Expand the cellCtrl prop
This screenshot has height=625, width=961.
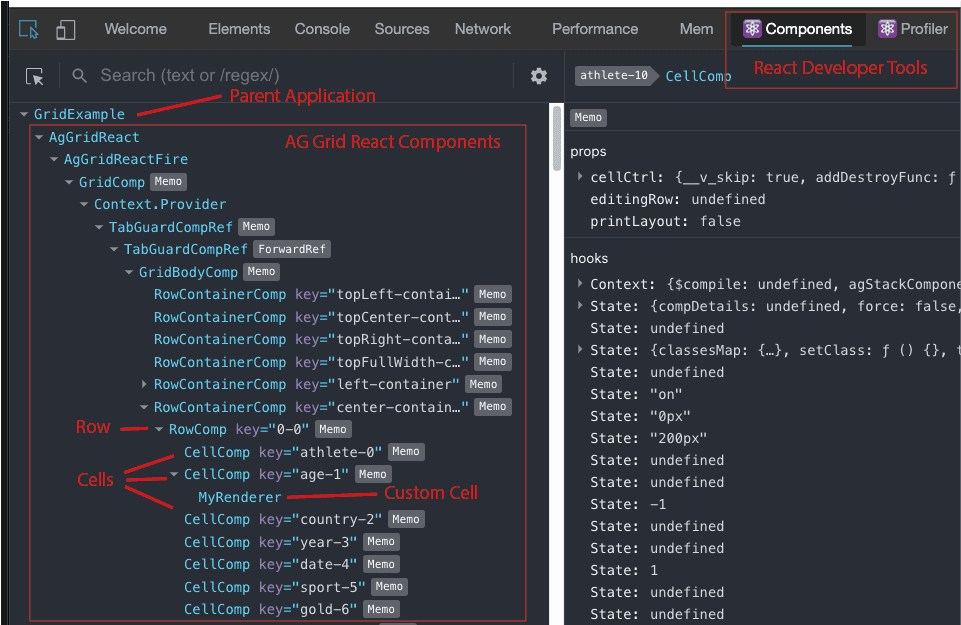pos(580,177)
